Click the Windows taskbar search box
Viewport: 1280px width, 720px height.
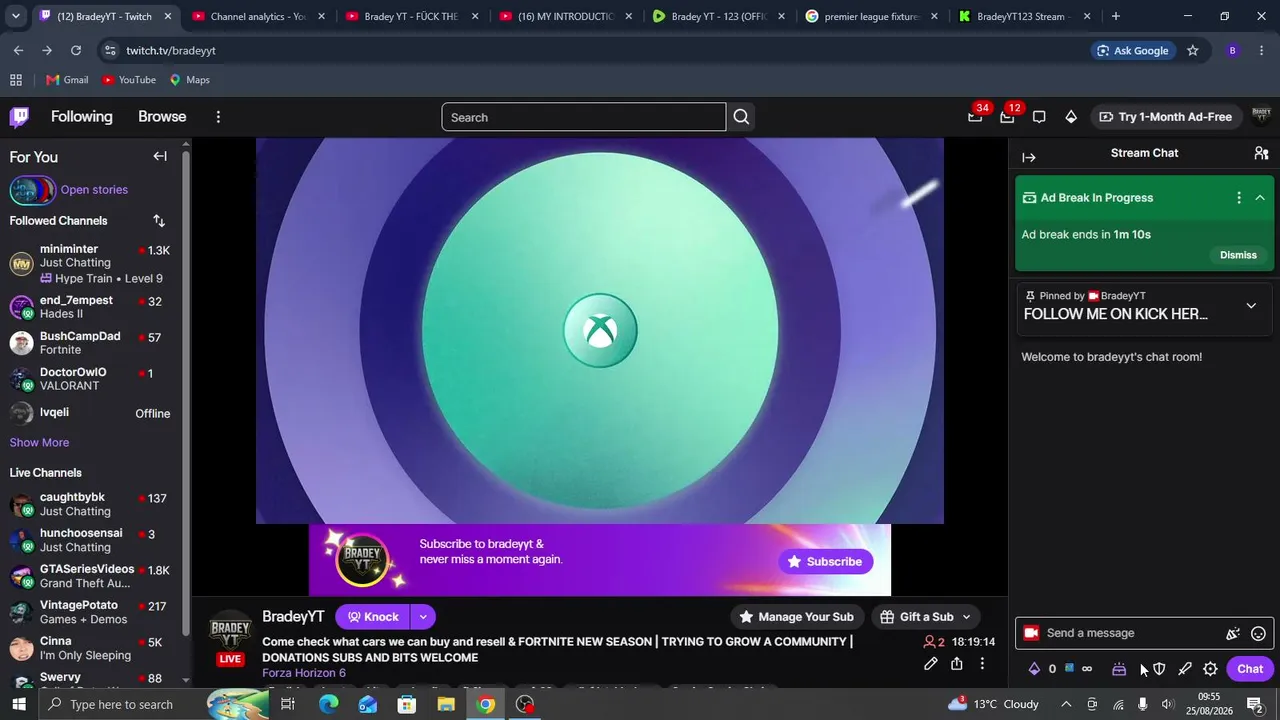click(135, 705)
